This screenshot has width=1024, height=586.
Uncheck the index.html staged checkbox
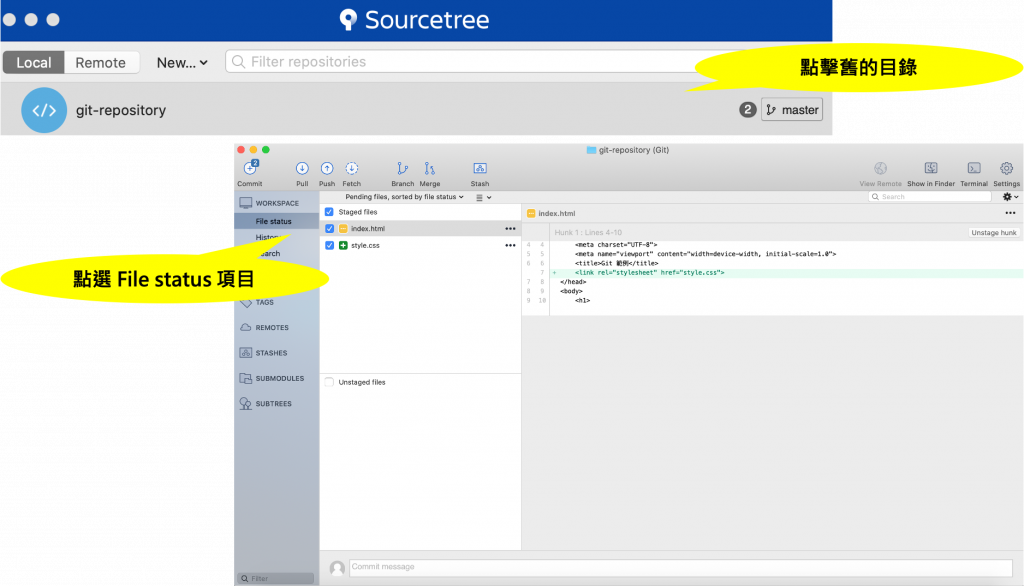329,229
